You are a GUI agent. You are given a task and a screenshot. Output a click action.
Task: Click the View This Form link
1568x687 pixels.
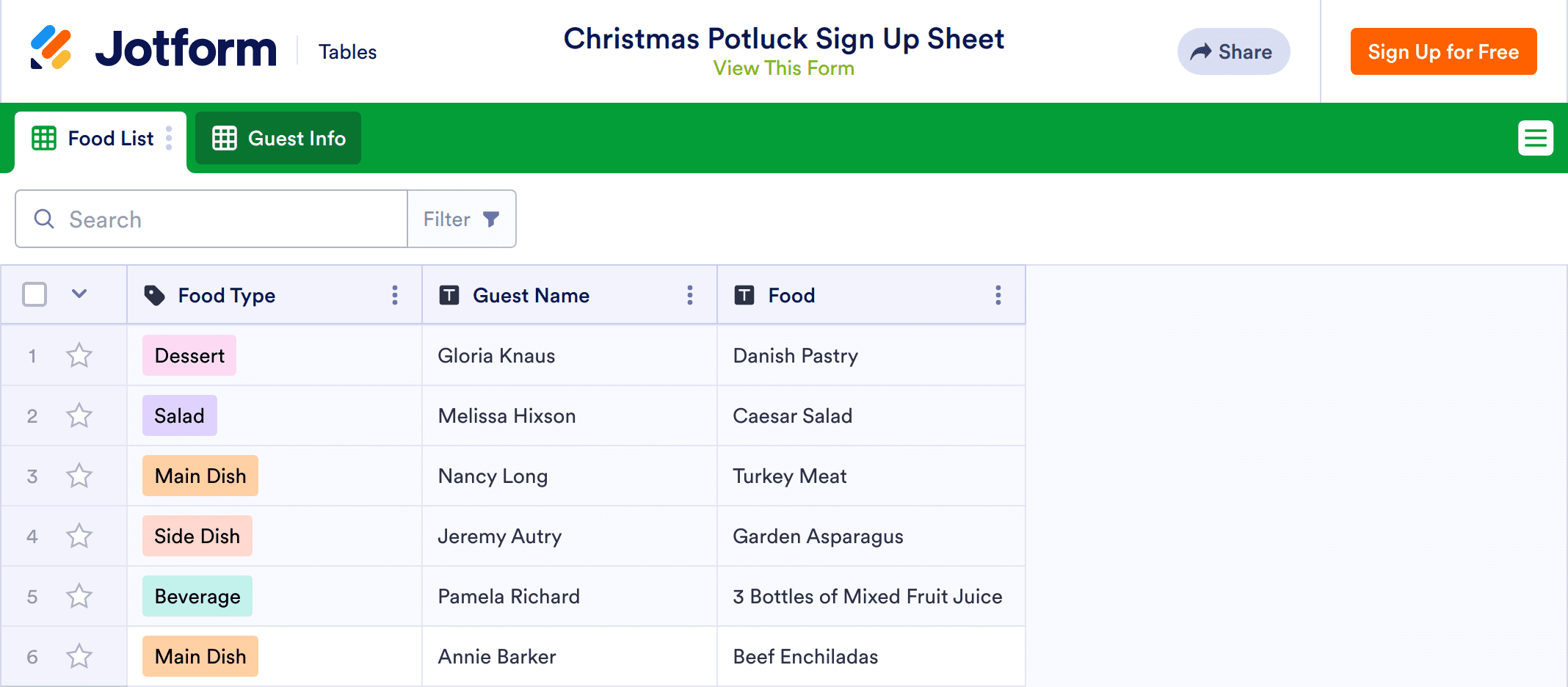(783, 68)
